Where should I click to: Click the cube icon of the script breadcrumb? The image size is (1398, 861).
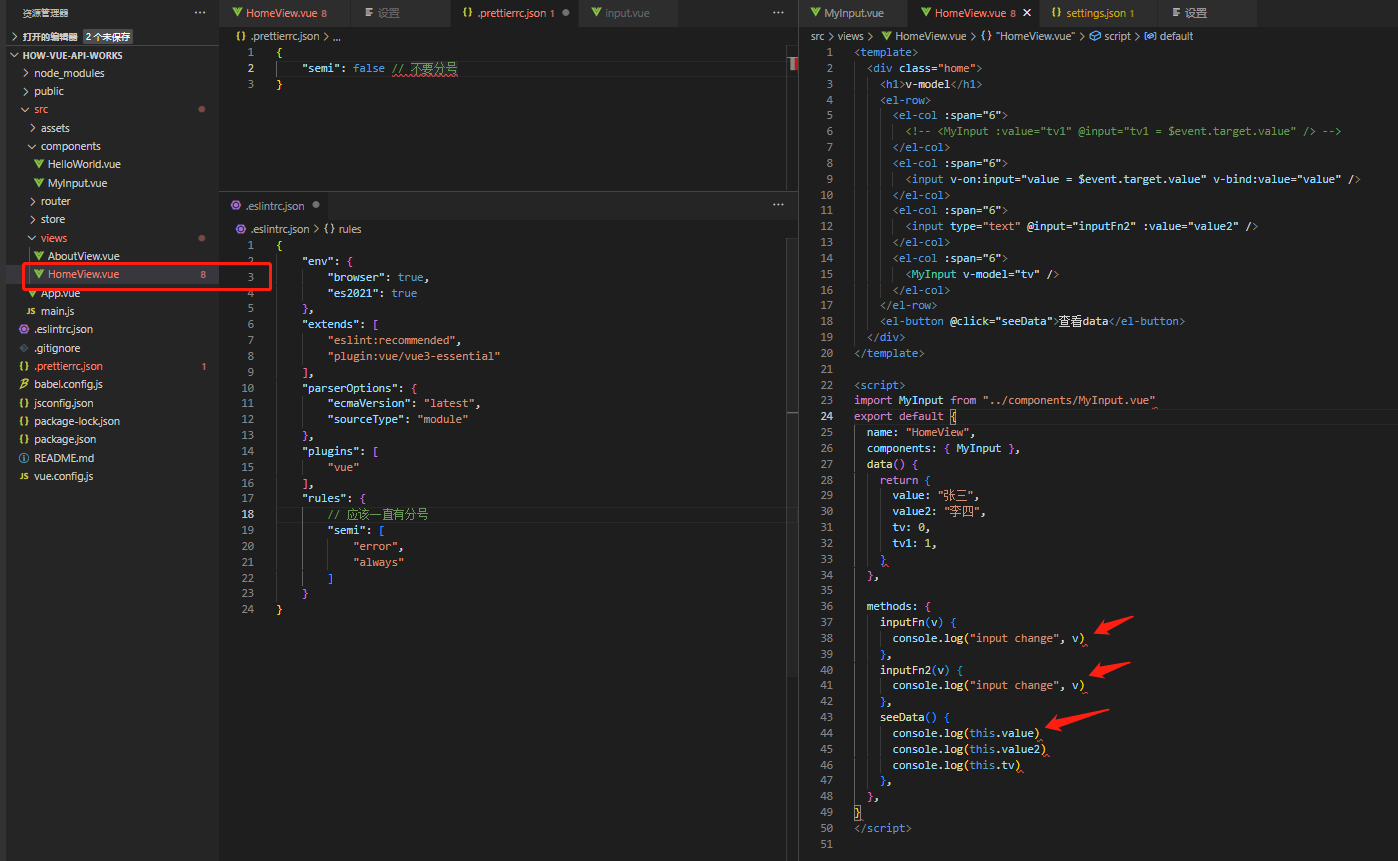[x=1095, y=36]
